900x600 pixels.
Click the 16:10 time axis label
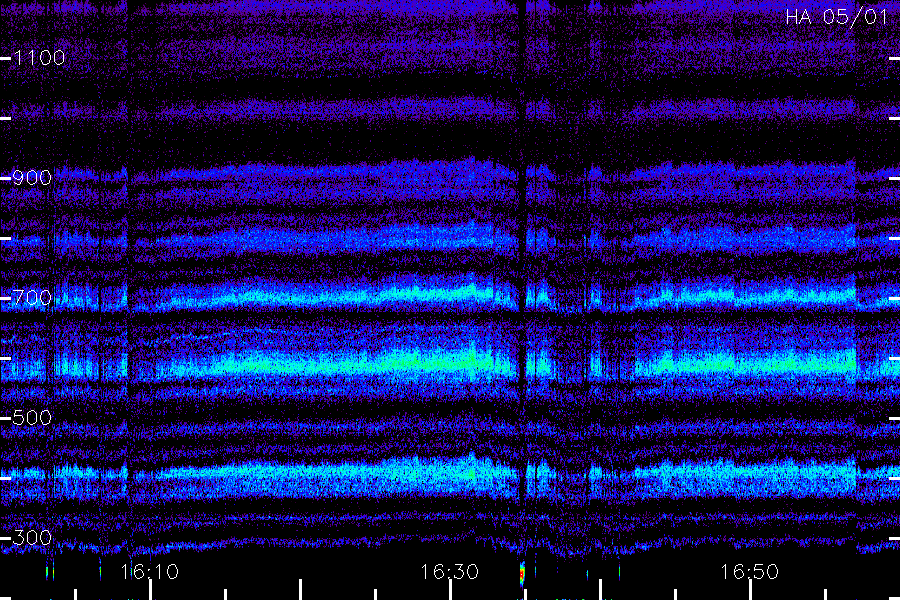click(150, 572)
